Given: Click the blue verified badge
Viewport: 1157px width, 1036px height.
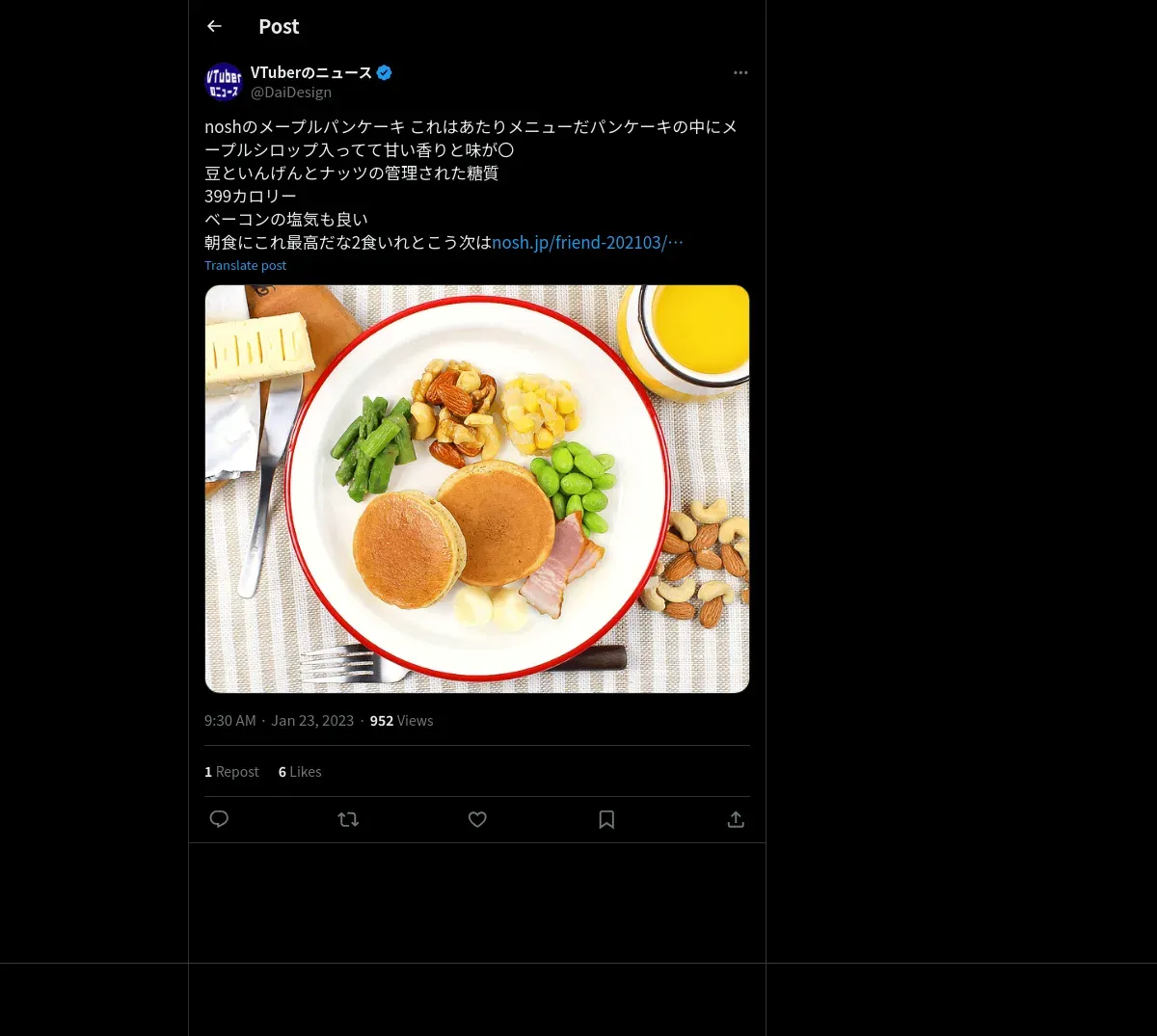Looking at the screenshot, I should coord(384,72).
